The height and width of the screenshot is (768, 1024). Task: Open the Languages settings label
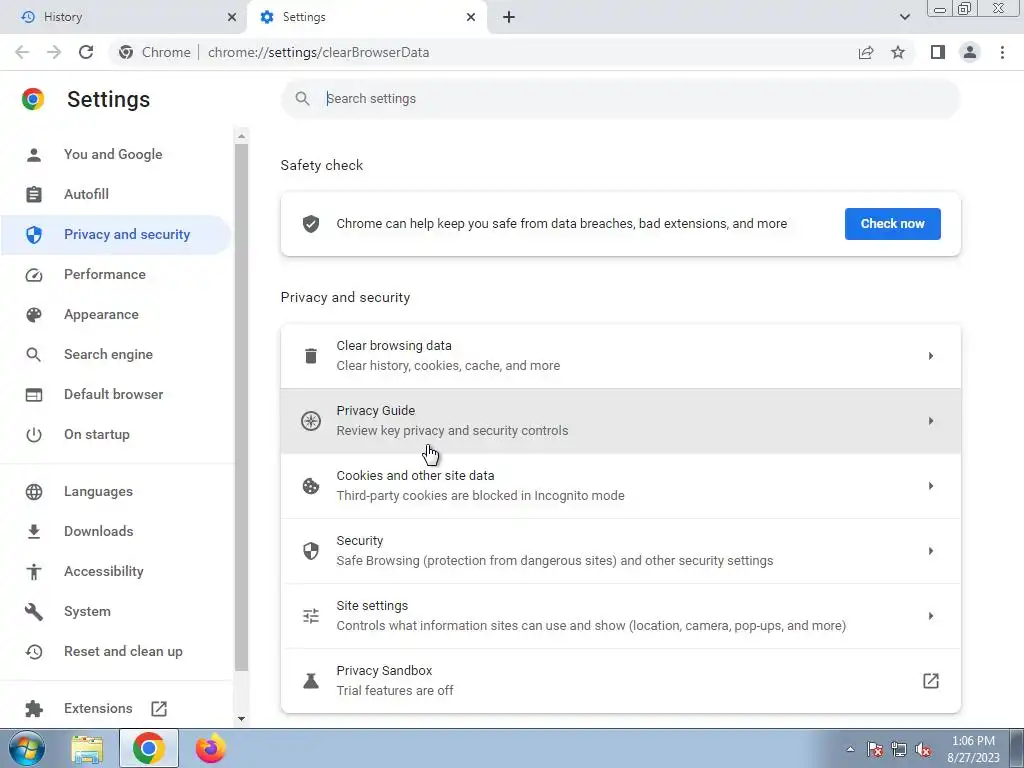point(98,492)
